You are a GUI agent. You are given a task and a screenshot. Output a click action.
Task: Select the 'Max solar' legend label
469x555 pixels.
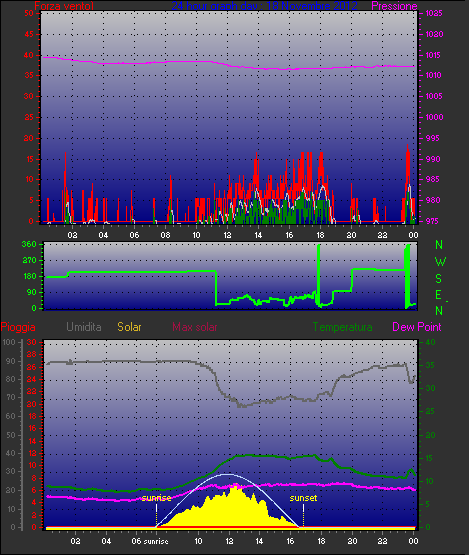(195, 327)
